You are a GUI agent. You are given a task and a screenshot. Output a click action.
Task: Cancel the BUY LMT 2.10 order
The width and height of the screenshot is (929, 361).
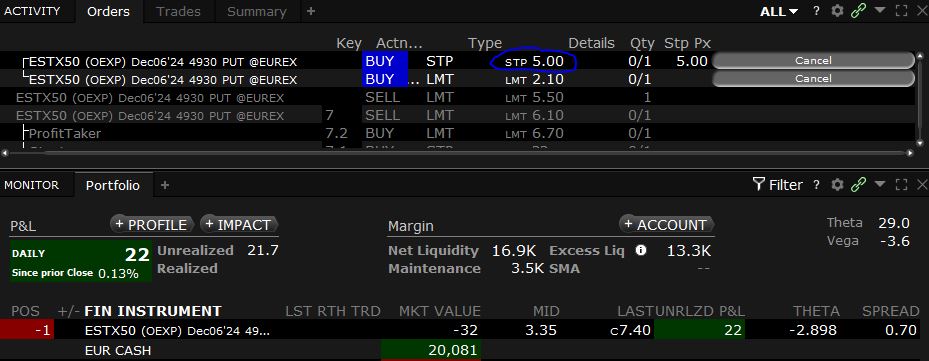pyautogui.click(x=813, y=78)
